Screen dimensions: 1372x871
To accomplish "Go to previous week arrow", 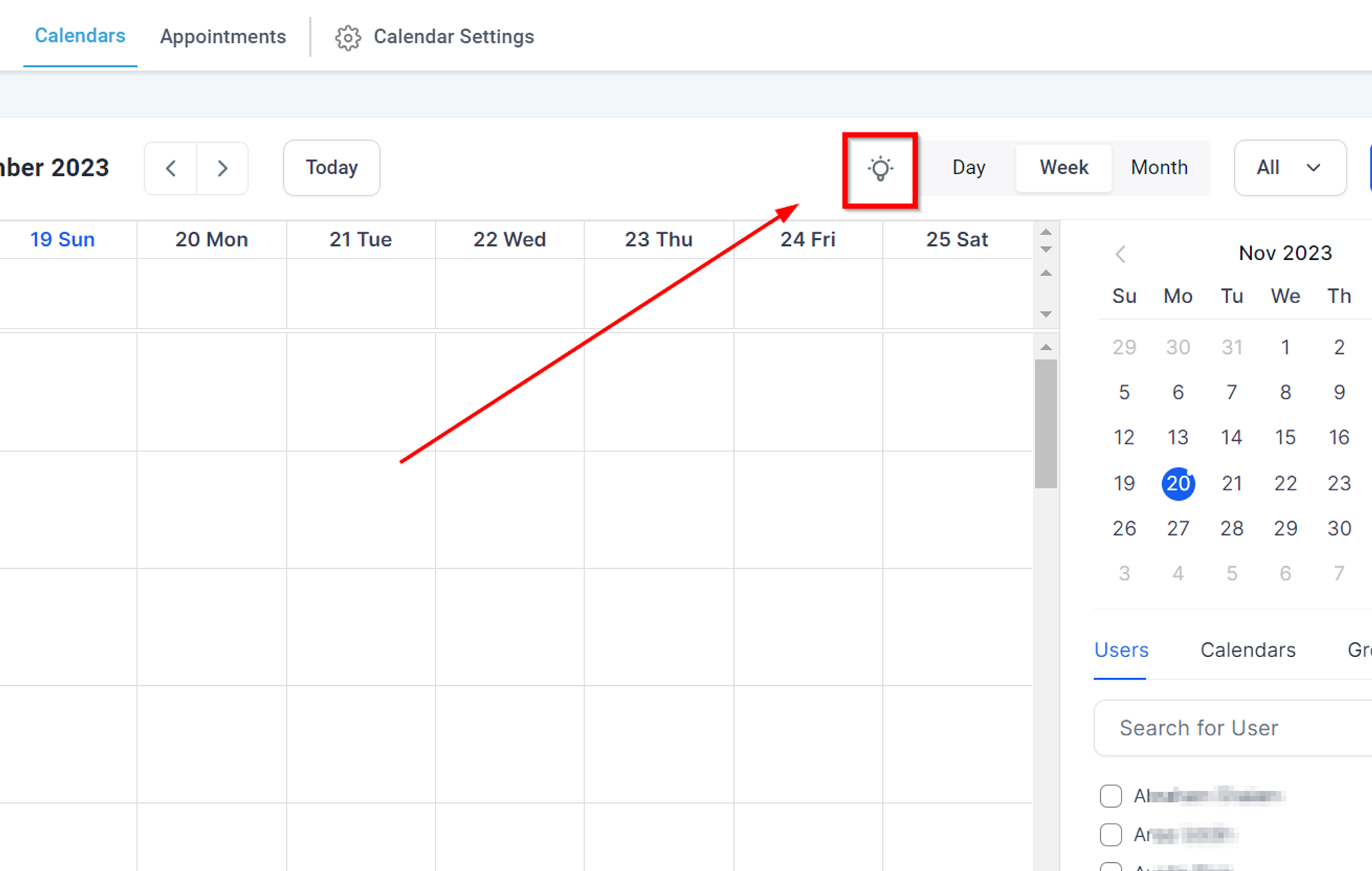I will (171, 168).
